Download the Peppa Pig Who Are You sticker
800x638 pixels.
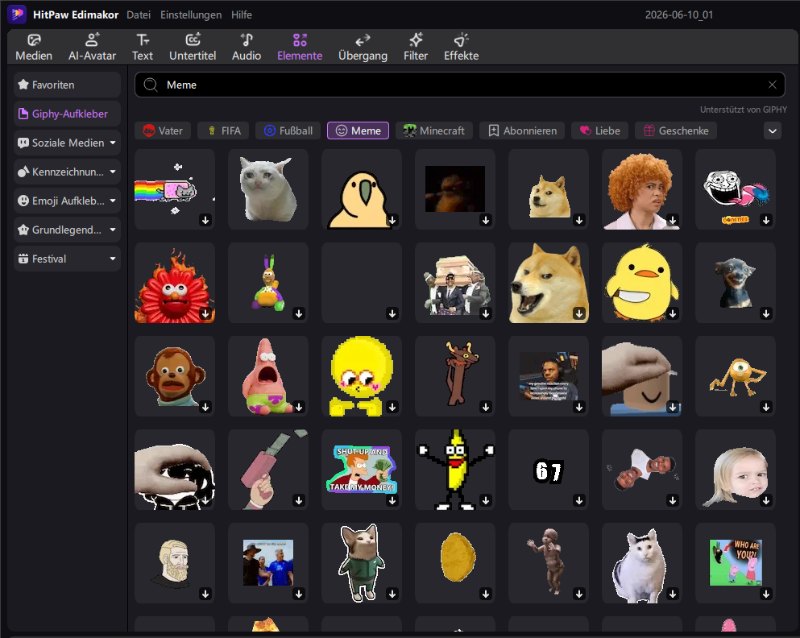pos(766,594)
